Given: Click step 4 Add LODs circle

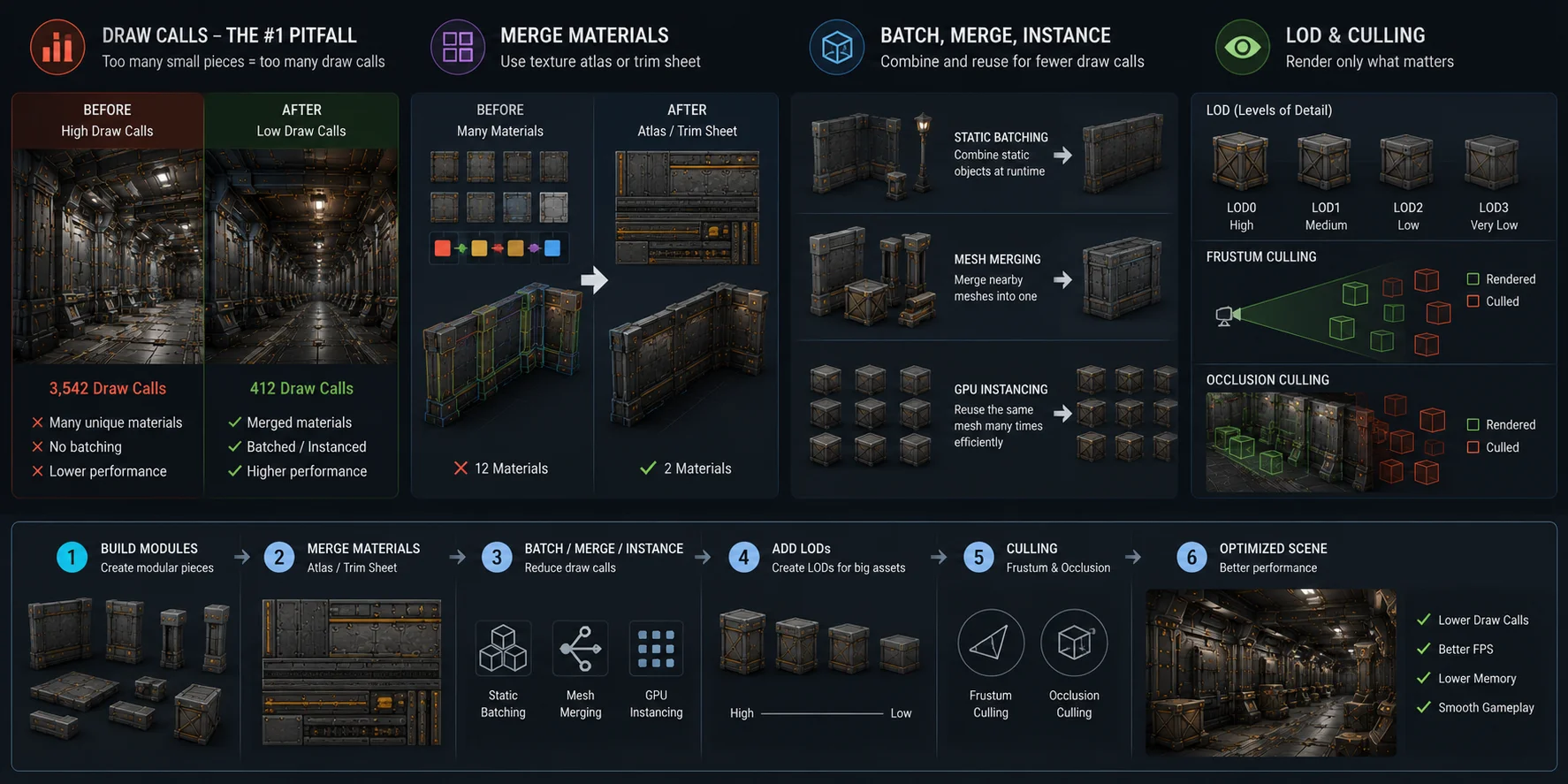Looking at the screenshot, I should coord(743,558).
